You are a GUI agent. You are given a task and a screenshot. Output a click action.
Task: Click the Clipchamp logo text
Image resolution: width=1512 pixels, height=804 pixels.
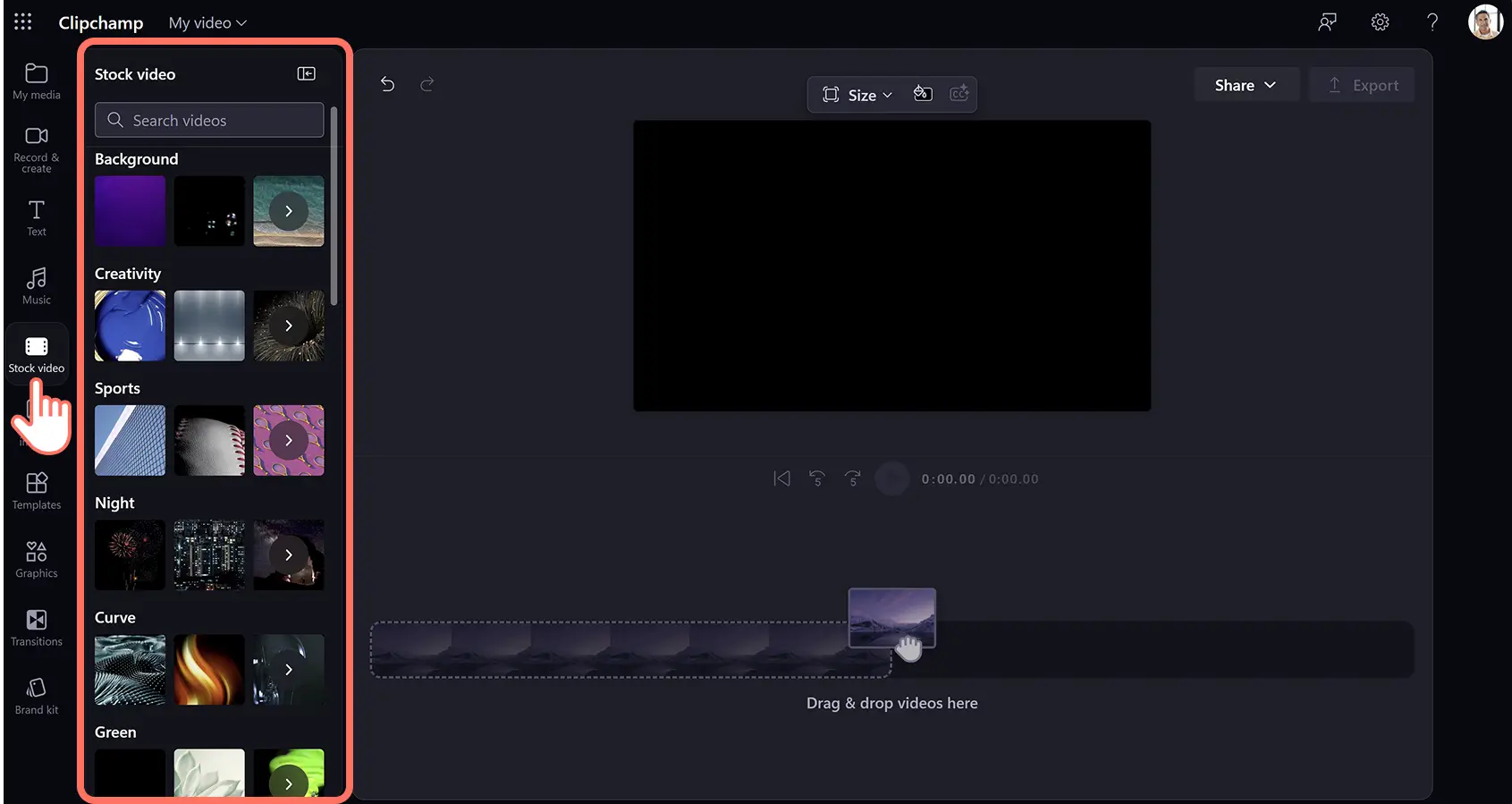coord(101,23)
